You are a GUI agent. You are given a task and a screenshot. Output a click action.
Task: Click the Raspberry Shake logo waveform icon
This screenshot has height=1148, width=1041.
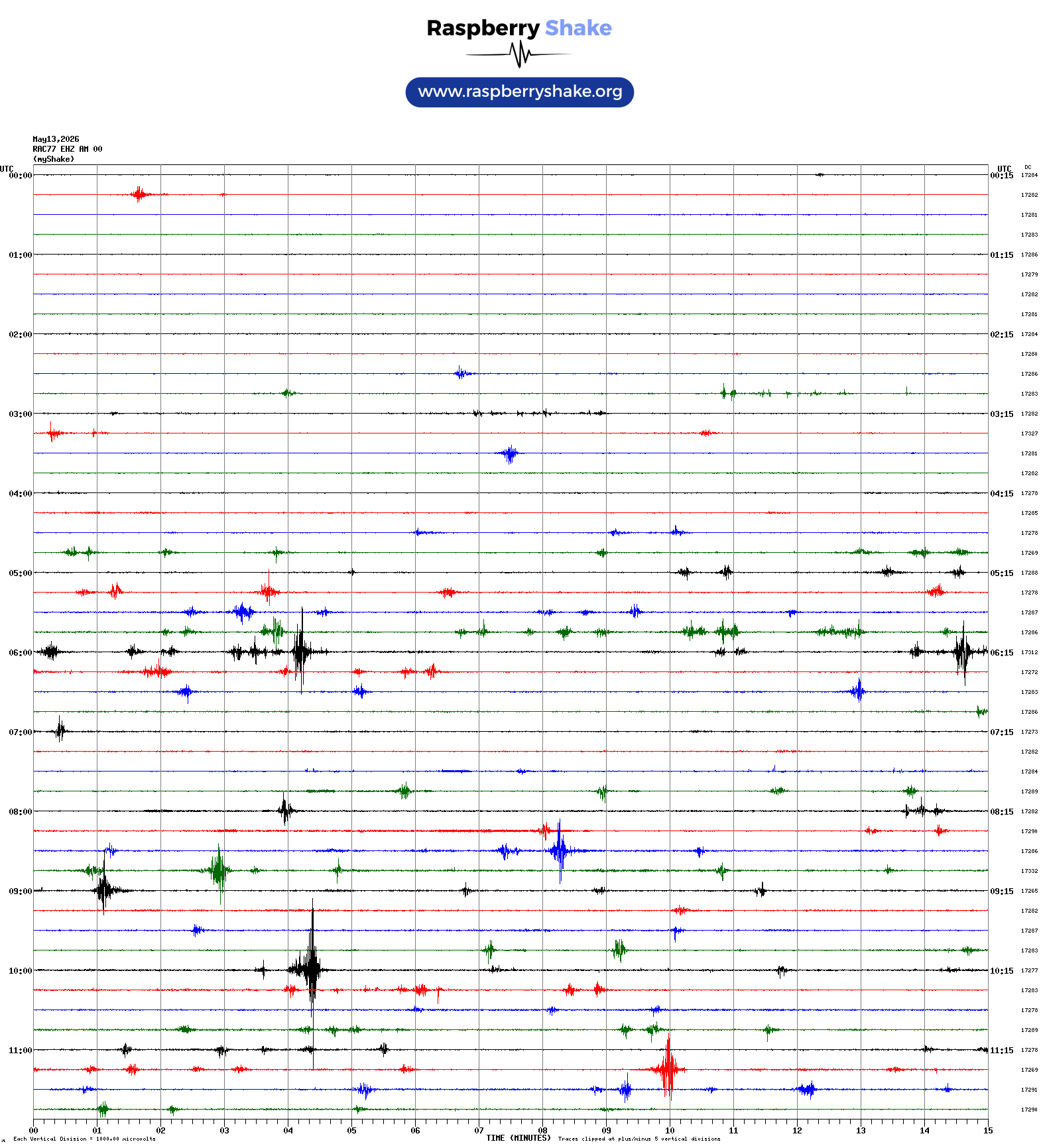tap(519, 54)
